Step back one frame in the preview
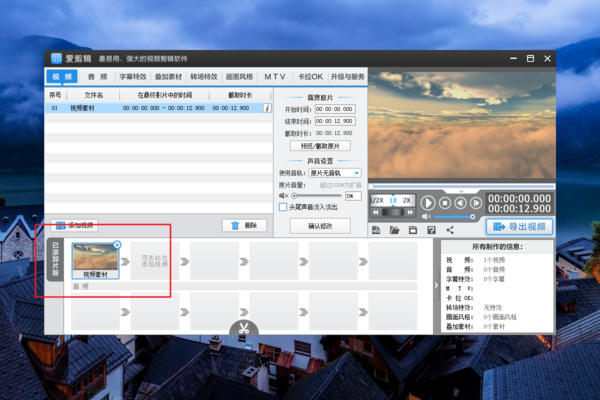This screenshot has height=400, width=600. (460, 203)
